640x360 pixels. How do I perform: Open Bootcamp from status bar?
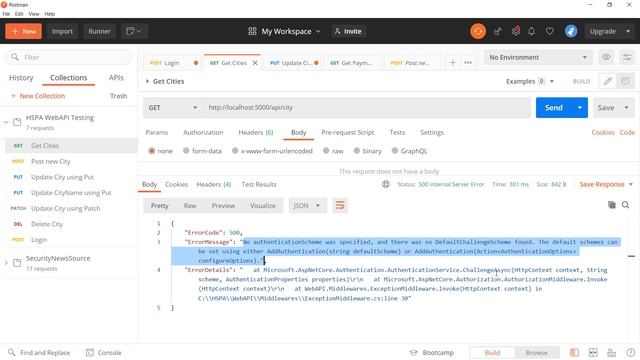(431, 352)
